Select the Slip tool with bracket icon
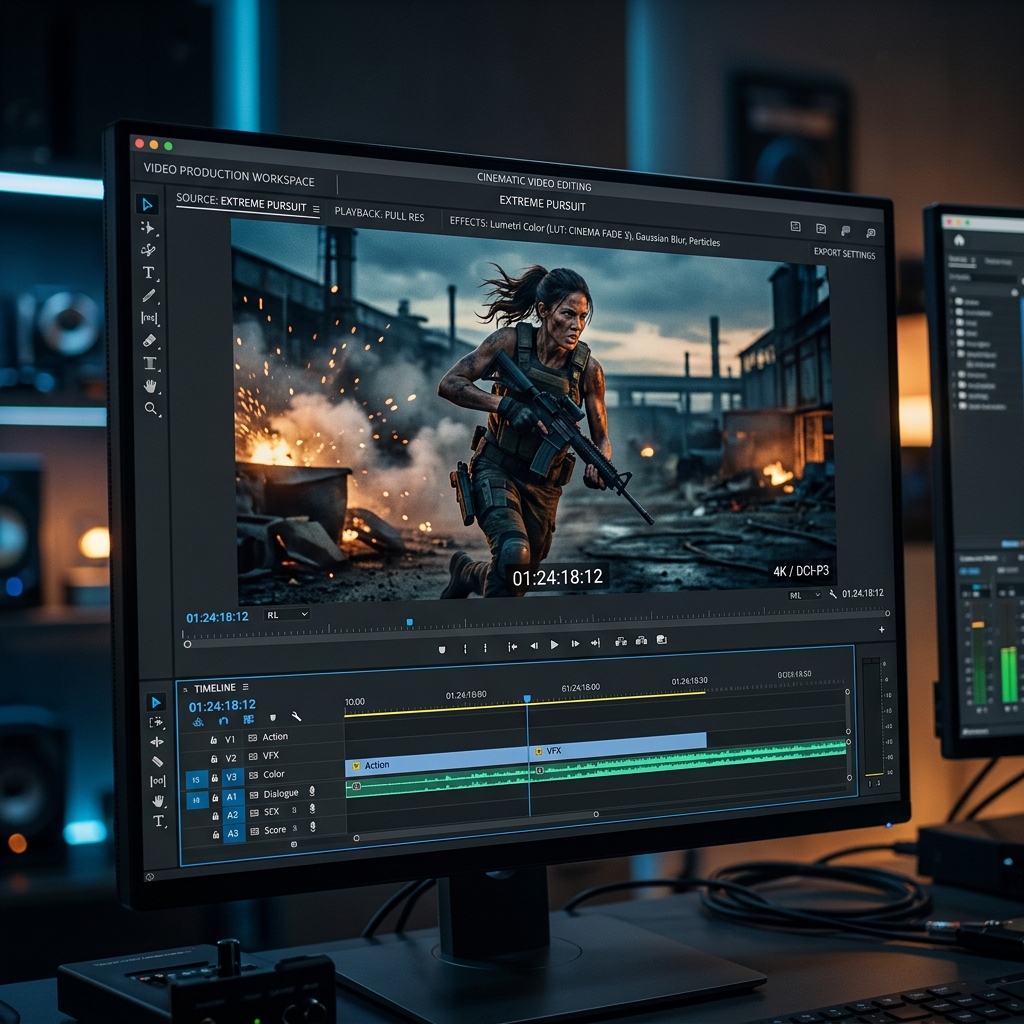Image resolution: width=1024 pixels, height=1024 pixels. pyautogui.click(x=150, y=318)
